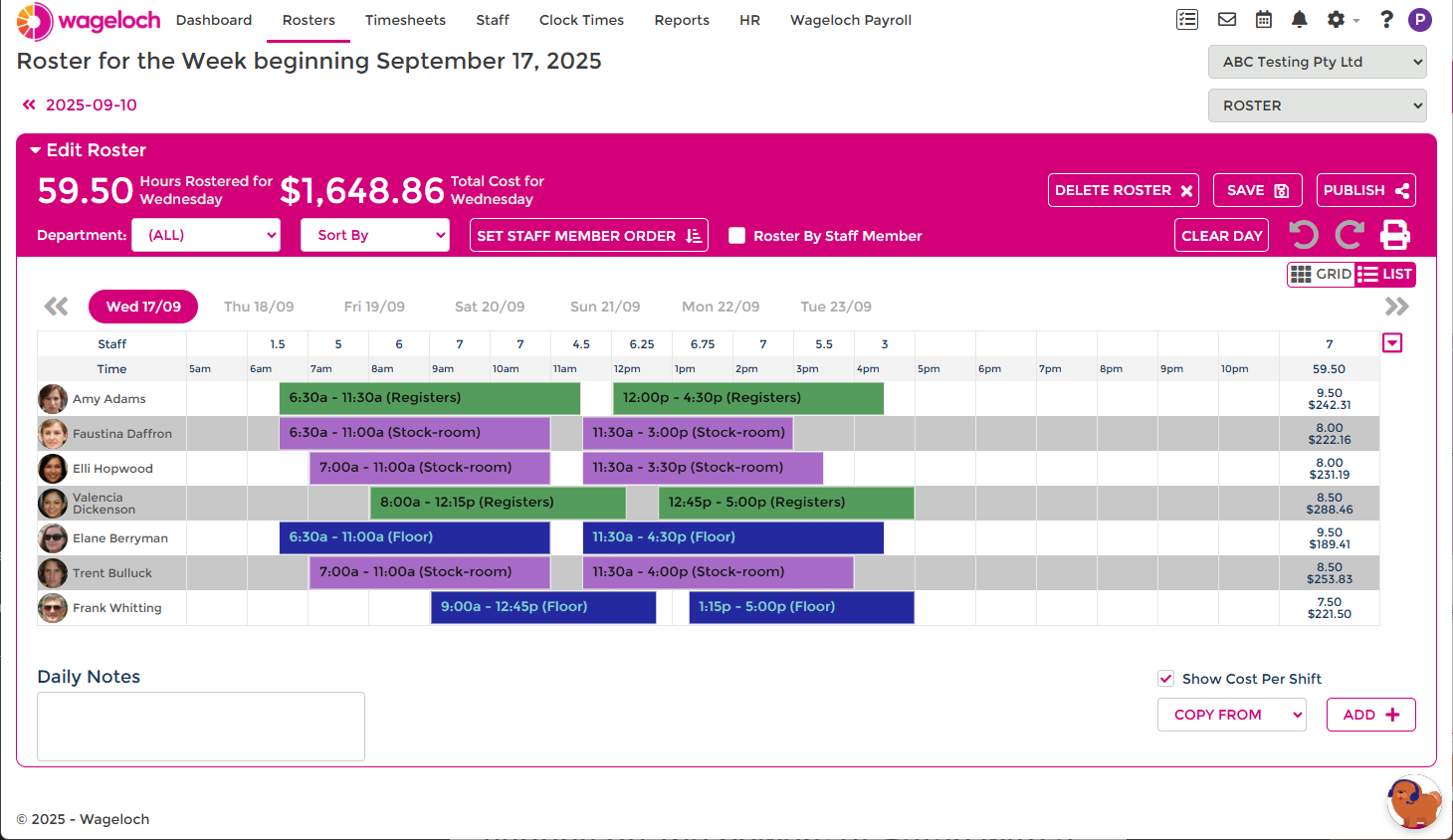
Task: Open the help question mark
Action: (1386, 20)
